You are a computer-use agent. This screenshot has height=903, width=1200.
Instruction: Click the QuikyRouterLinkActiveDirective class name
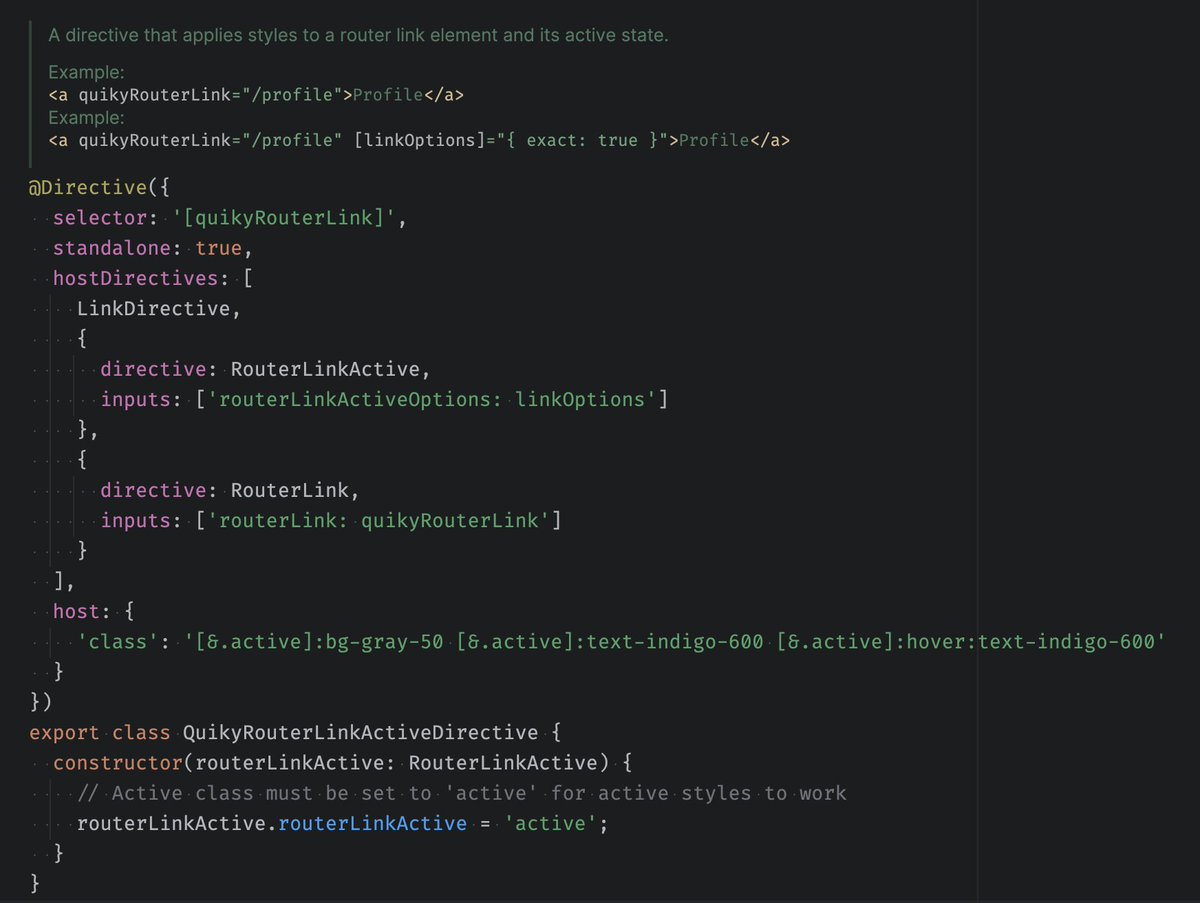pos(361,732)
